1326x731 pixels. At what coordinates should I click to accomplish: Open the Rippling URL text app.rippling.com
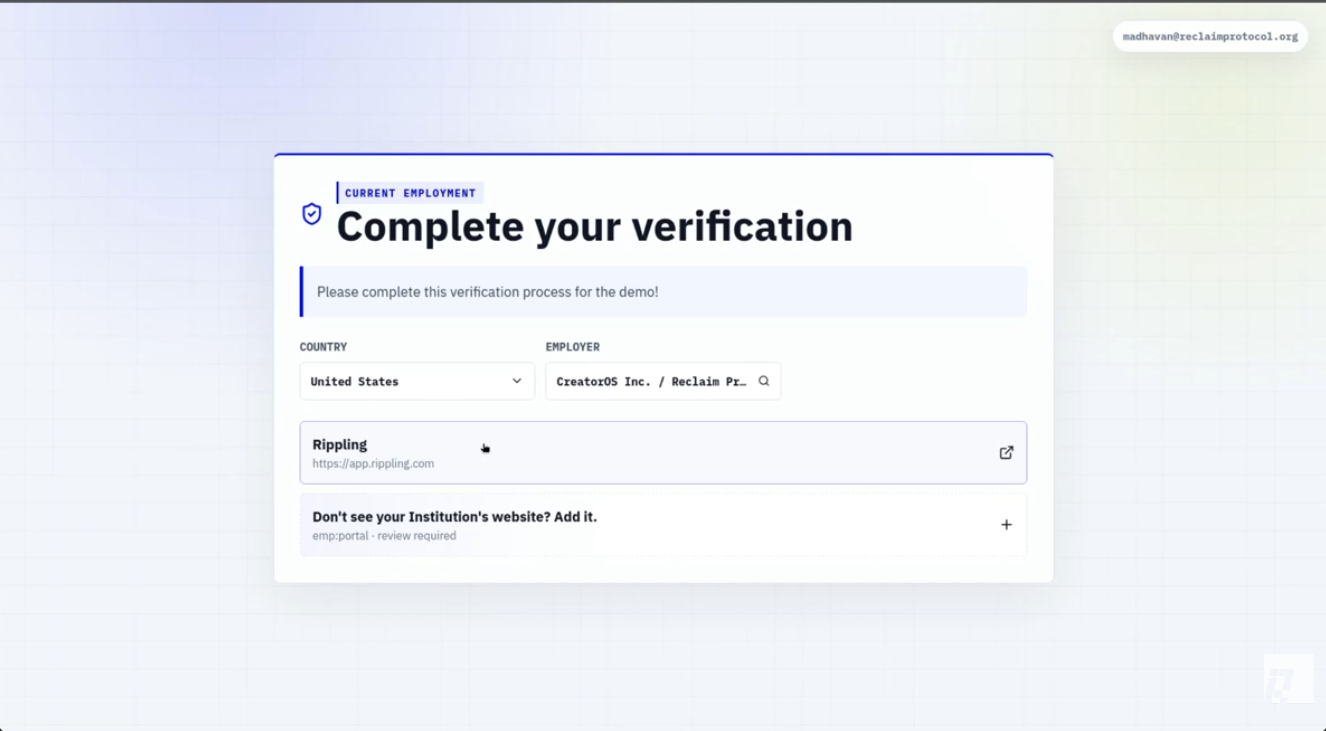(373, 464)
